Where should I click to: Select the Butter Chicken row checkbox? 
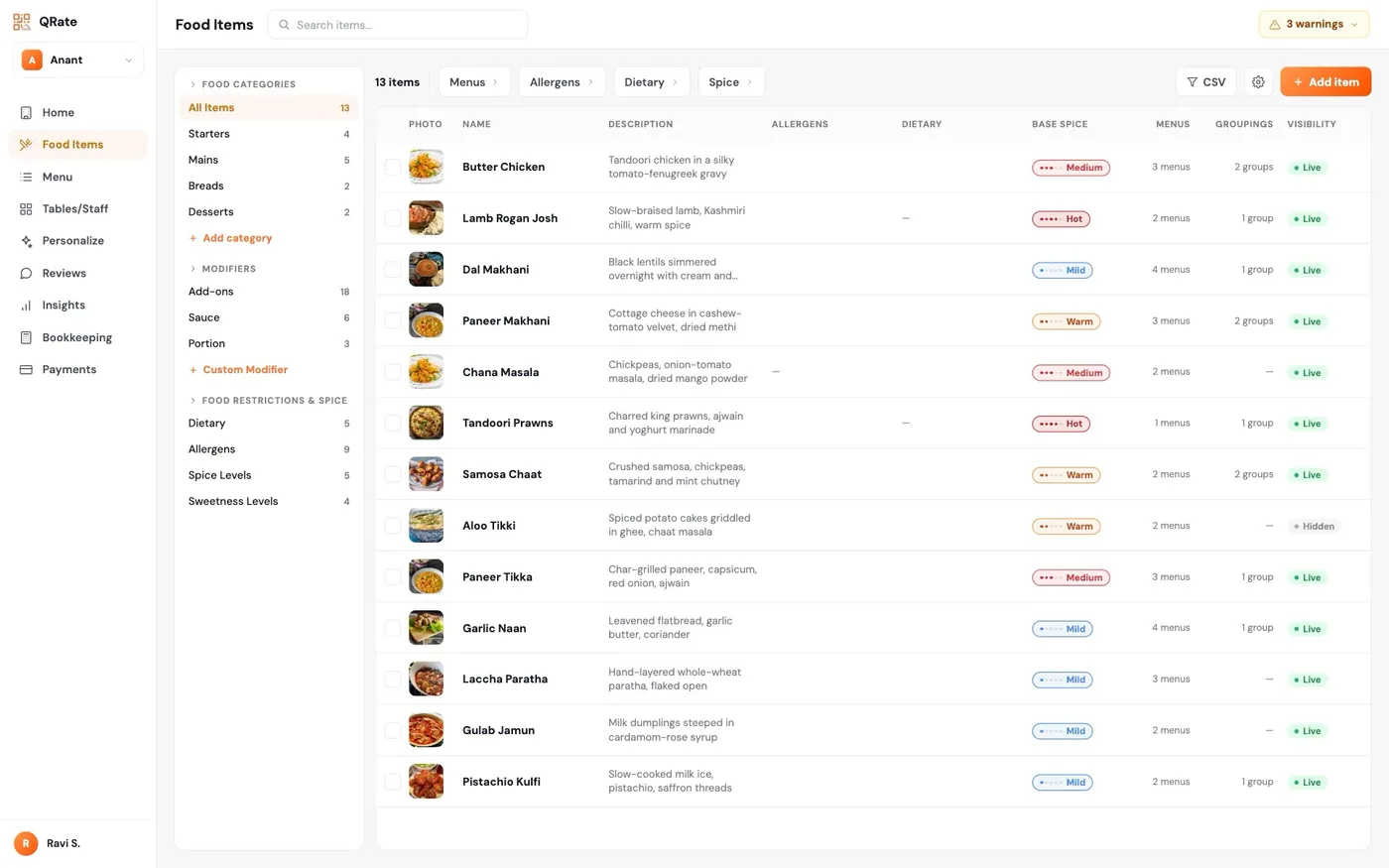pyautogui.click(x=393, y=168)
